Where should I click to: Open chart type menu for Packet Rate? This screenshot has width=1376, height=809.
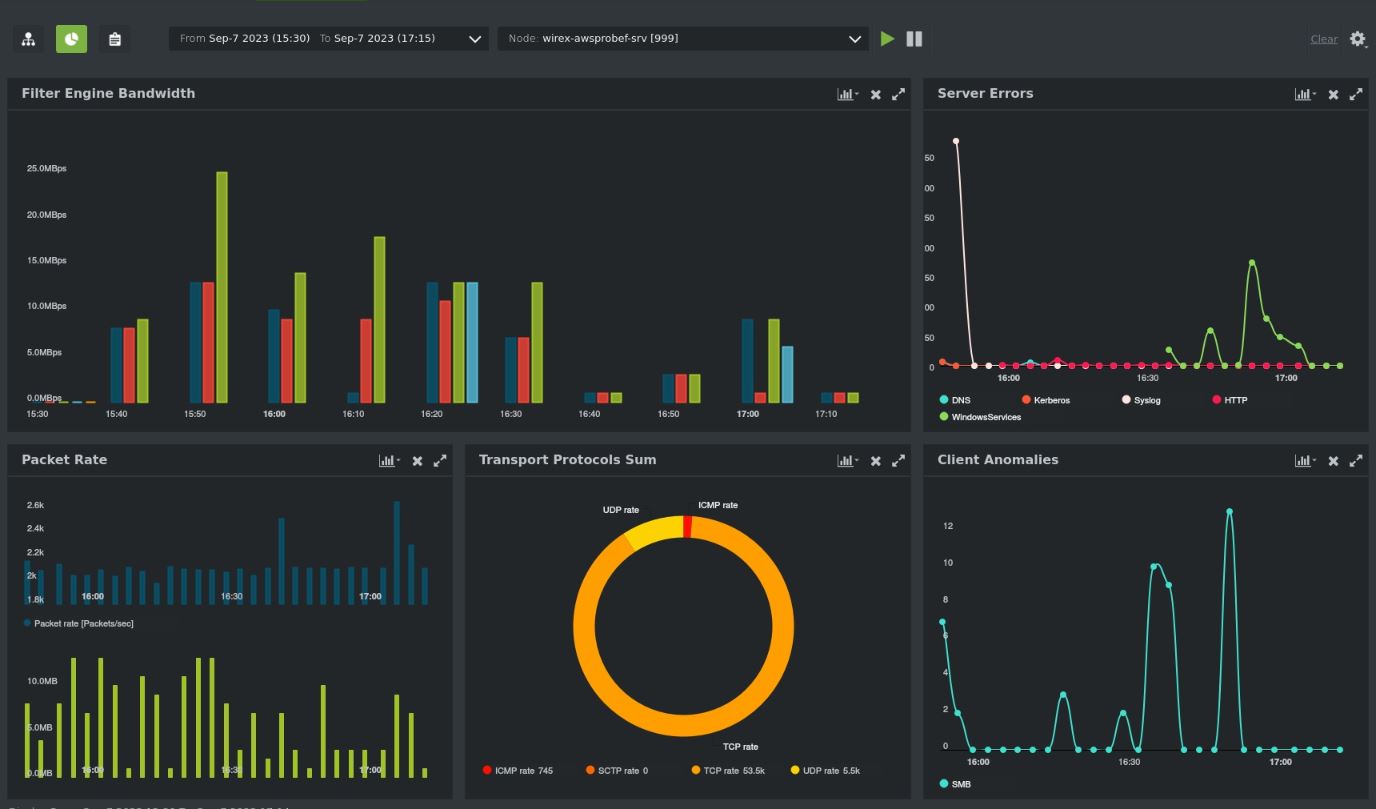(389, 461)
